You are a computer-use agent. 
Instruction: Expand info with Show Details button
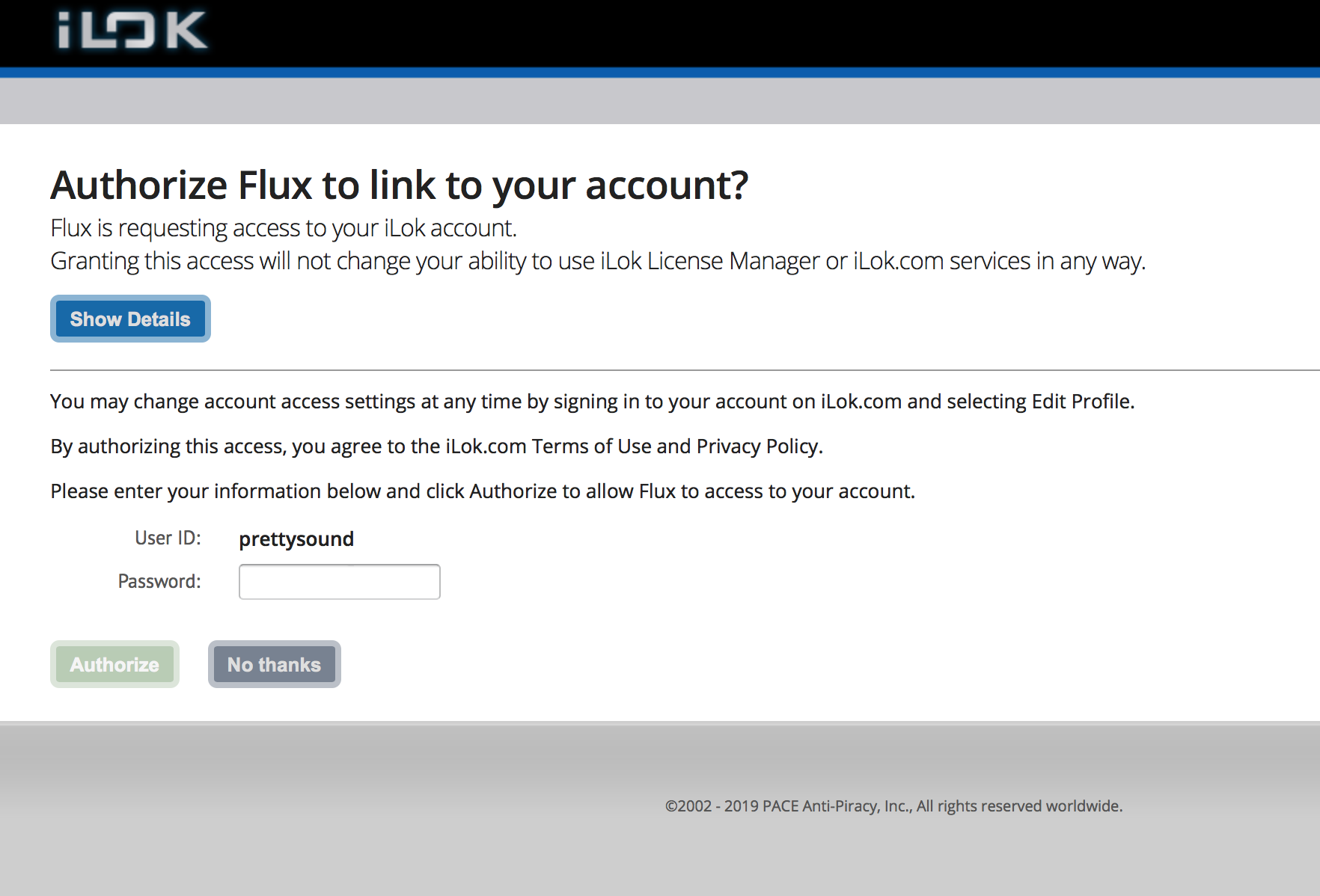[x=130, y=319]
